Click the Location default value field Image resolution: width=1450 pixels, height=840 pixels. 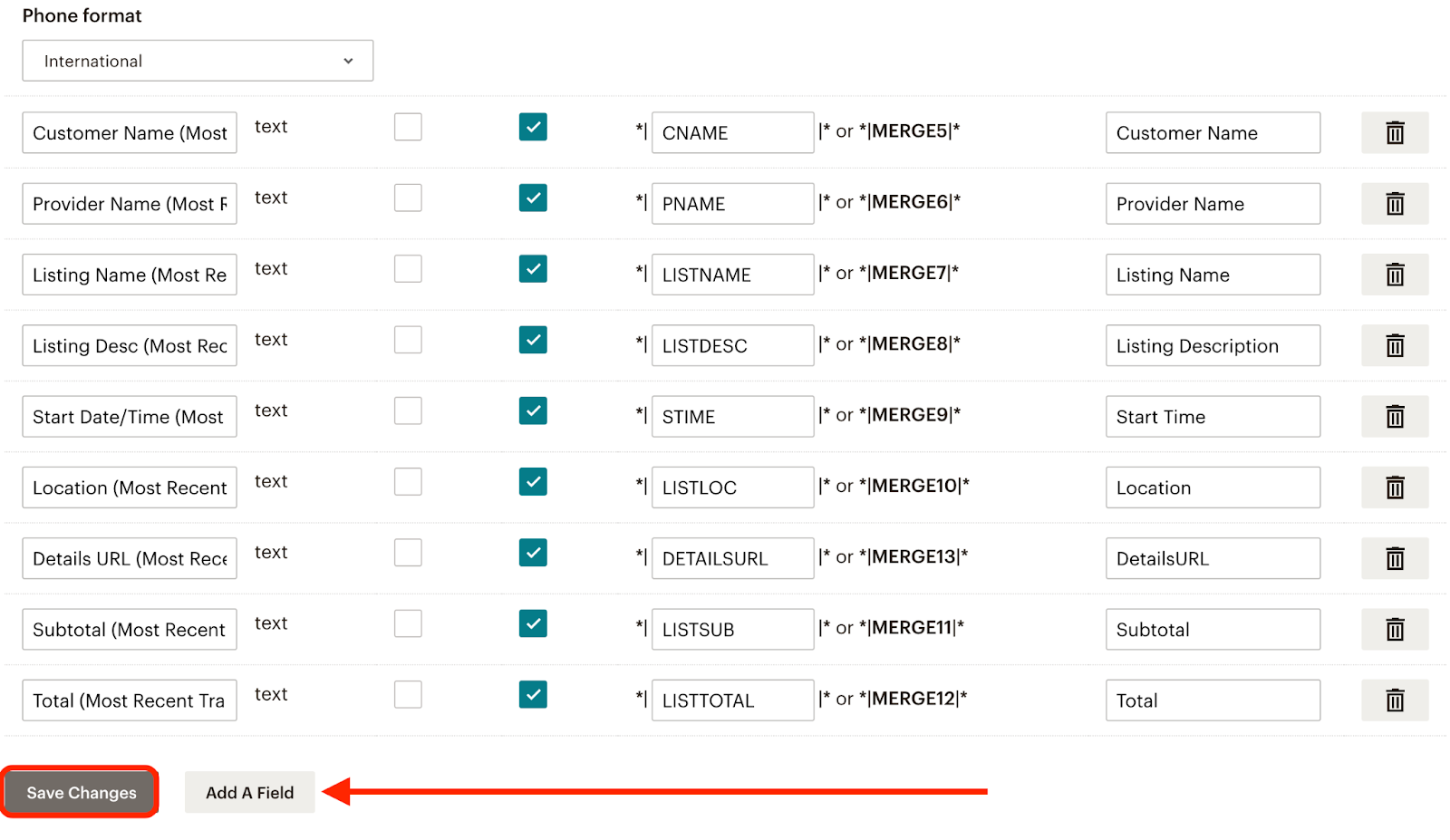[x=1213, y=488]
